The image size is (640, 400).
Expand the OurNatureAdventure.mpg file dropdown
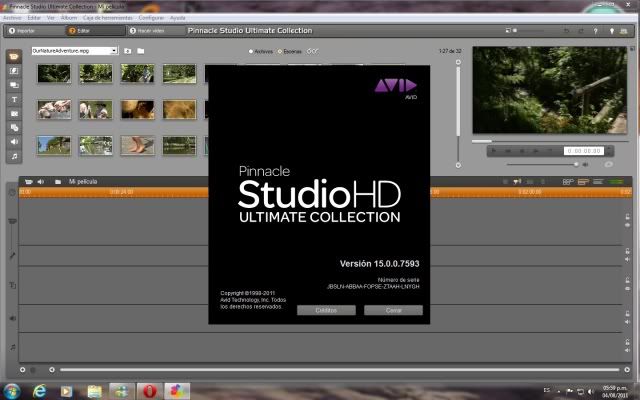[115, 50]
